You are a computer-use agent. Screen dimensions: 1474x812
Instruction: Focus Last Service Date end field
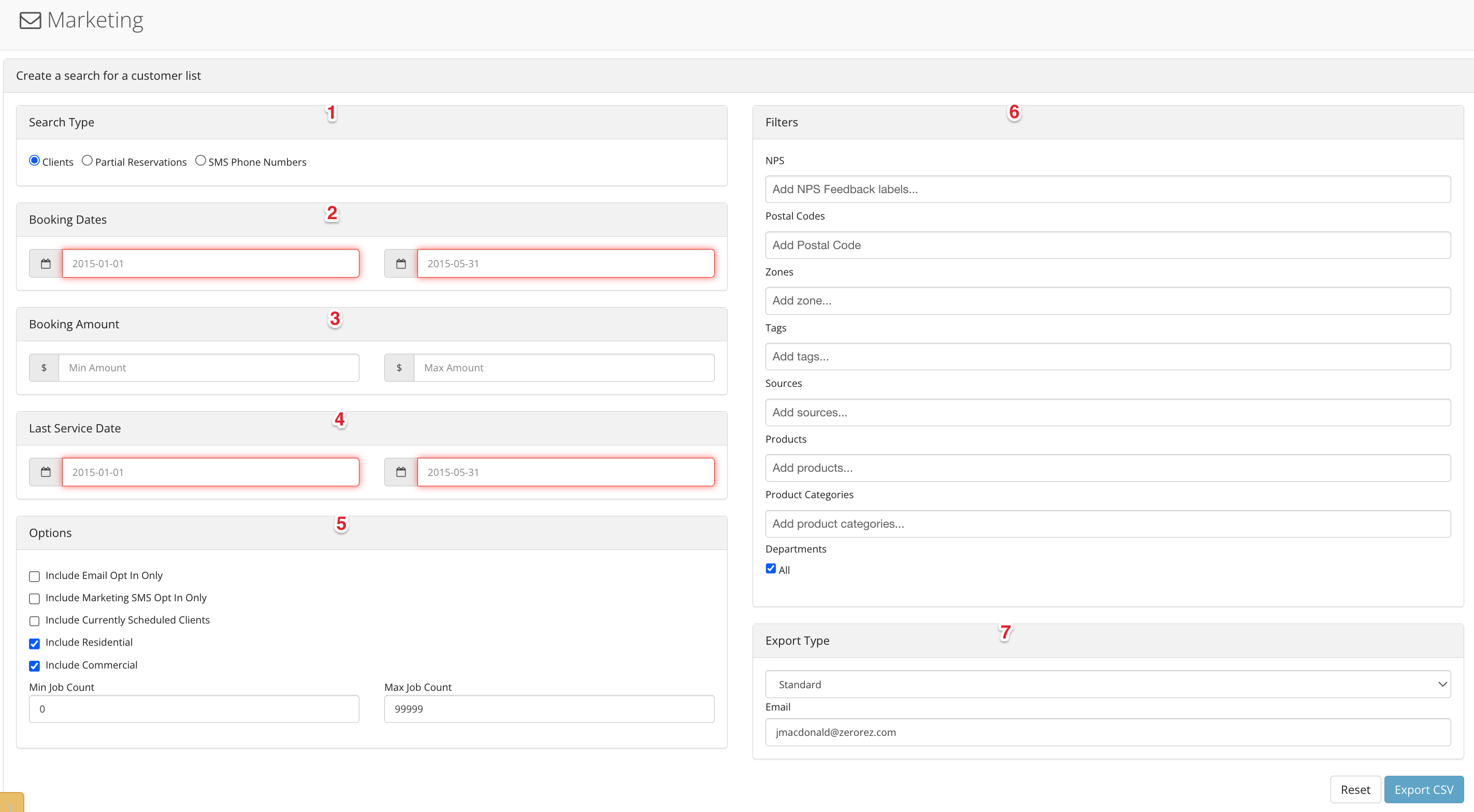pos(566,472)
